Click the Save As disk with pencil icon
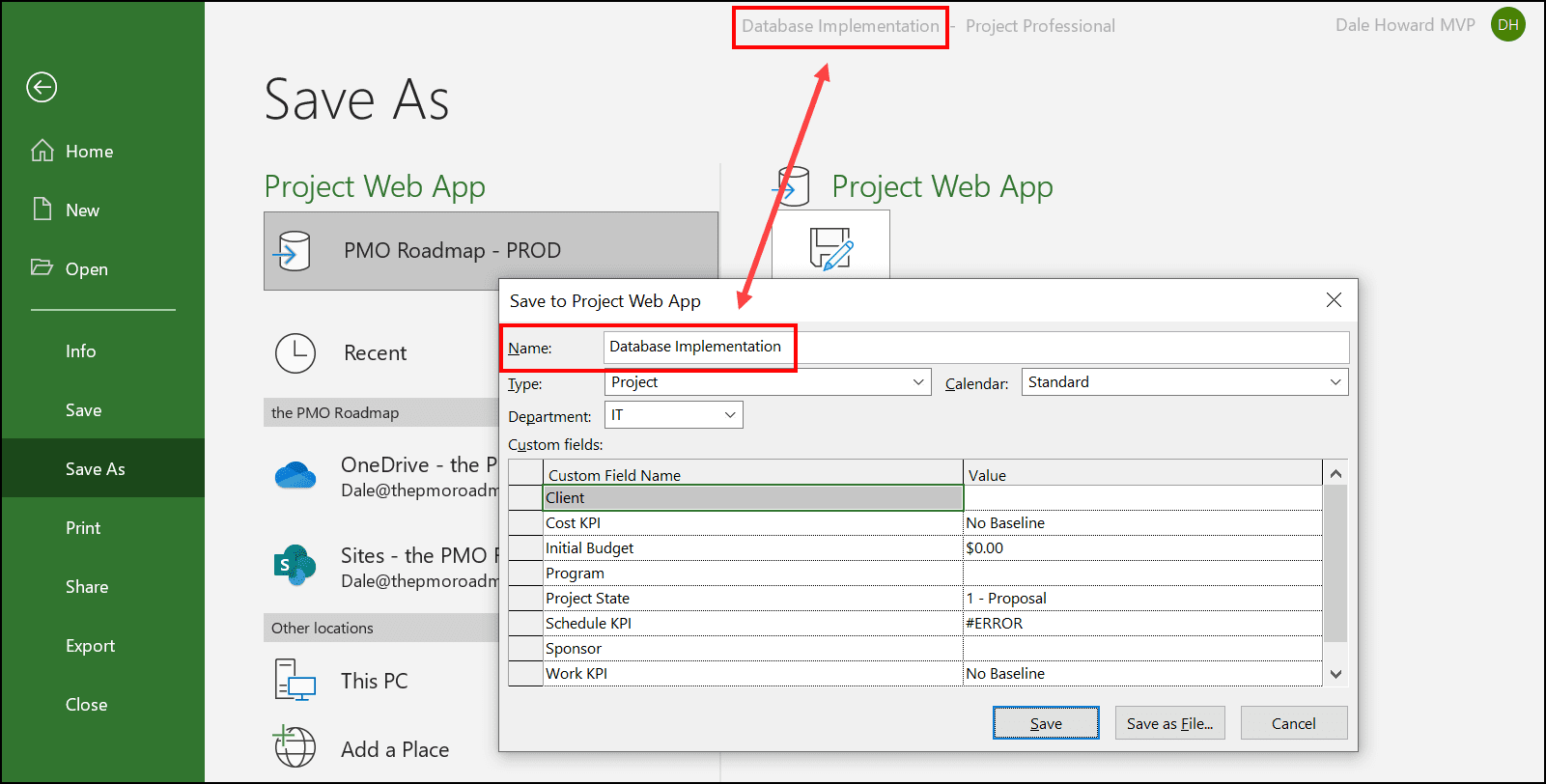 click(x=830, y=249)
